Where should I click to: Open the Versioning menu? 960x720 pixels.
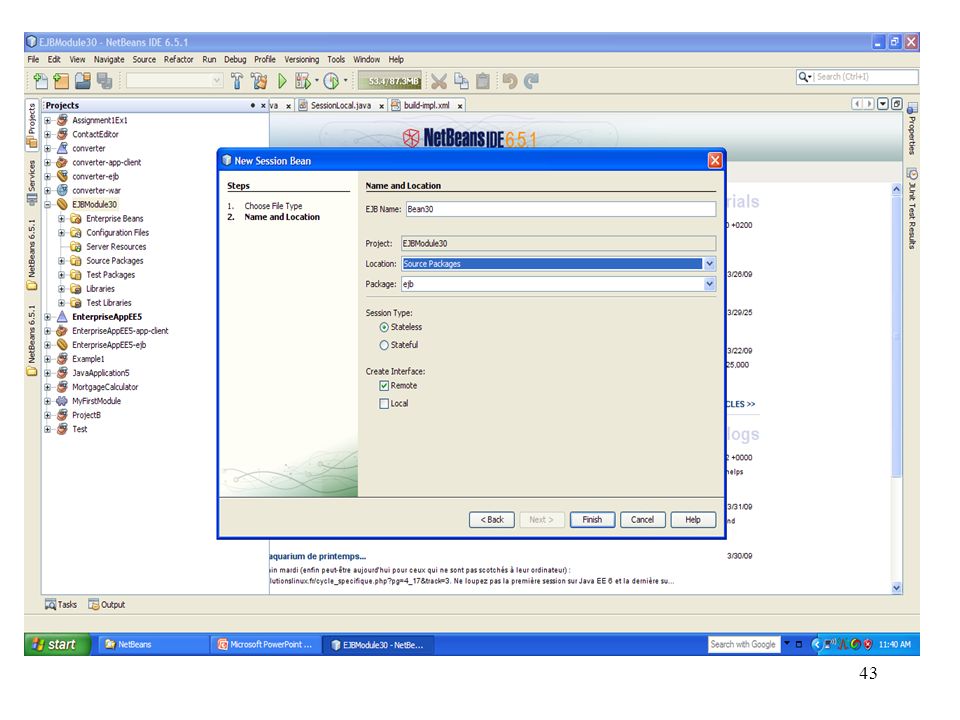coord(301,59)
